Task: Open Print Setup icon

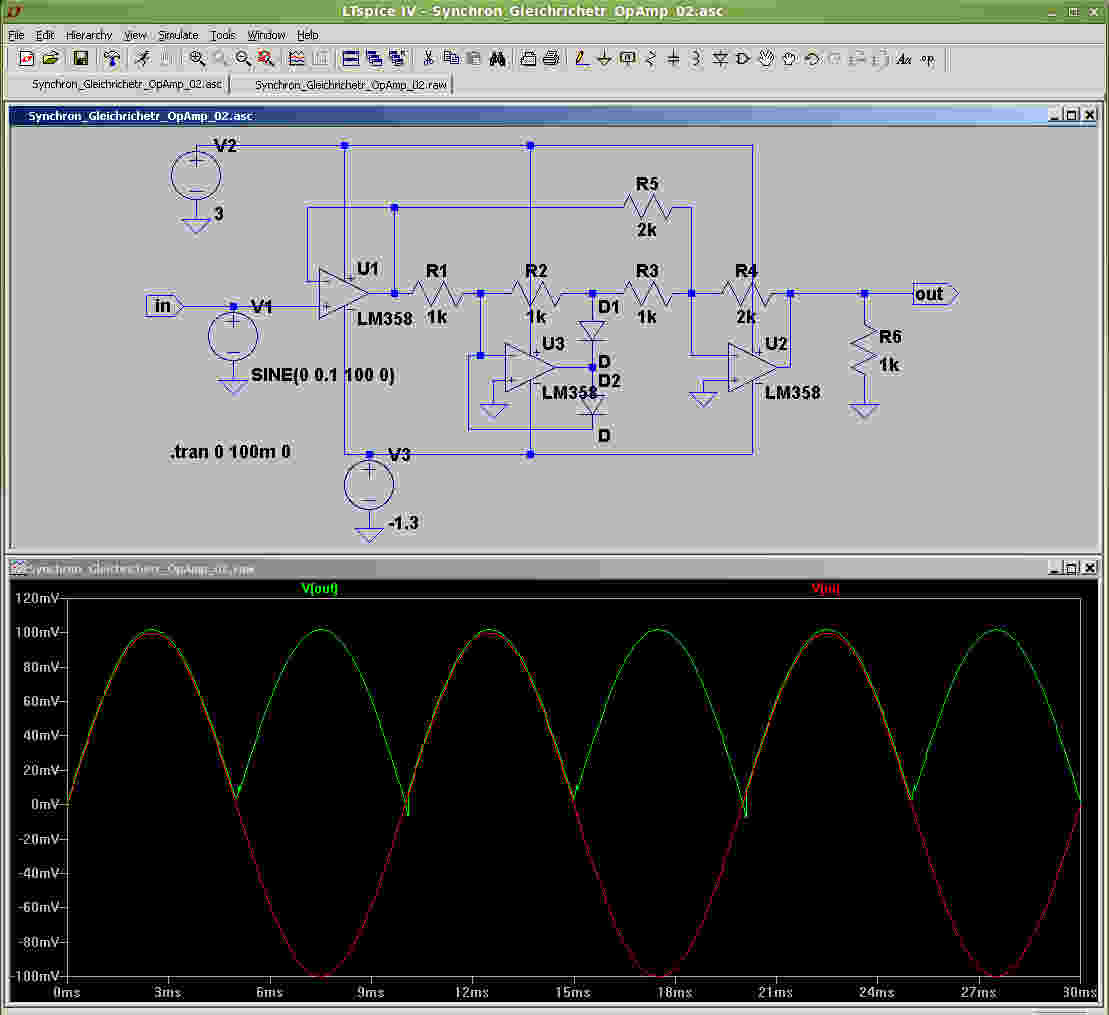Action: (x=528, y=59)
